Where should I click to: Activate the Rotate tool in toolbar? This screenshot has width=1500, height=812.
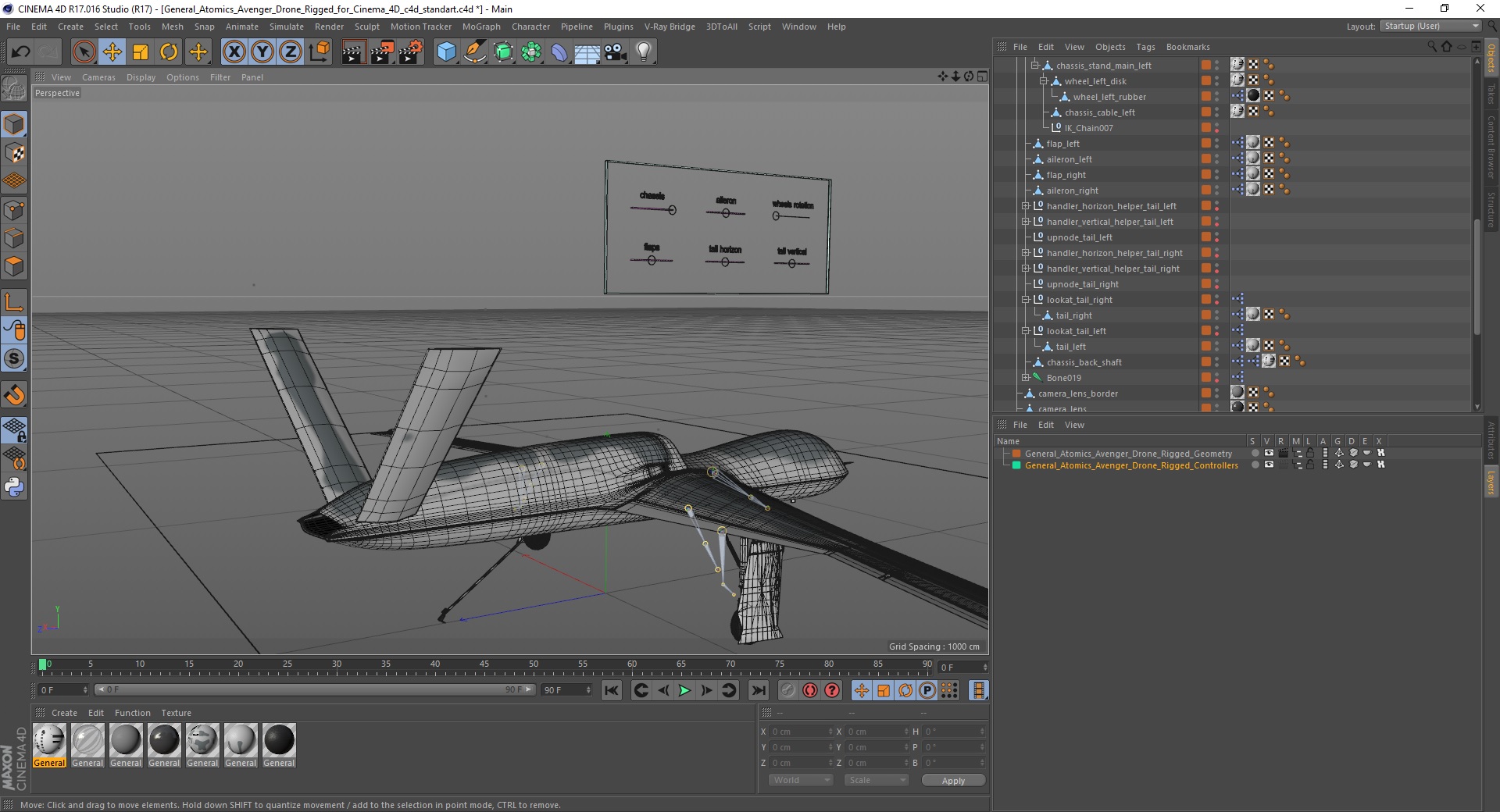[x=169, y=52]
